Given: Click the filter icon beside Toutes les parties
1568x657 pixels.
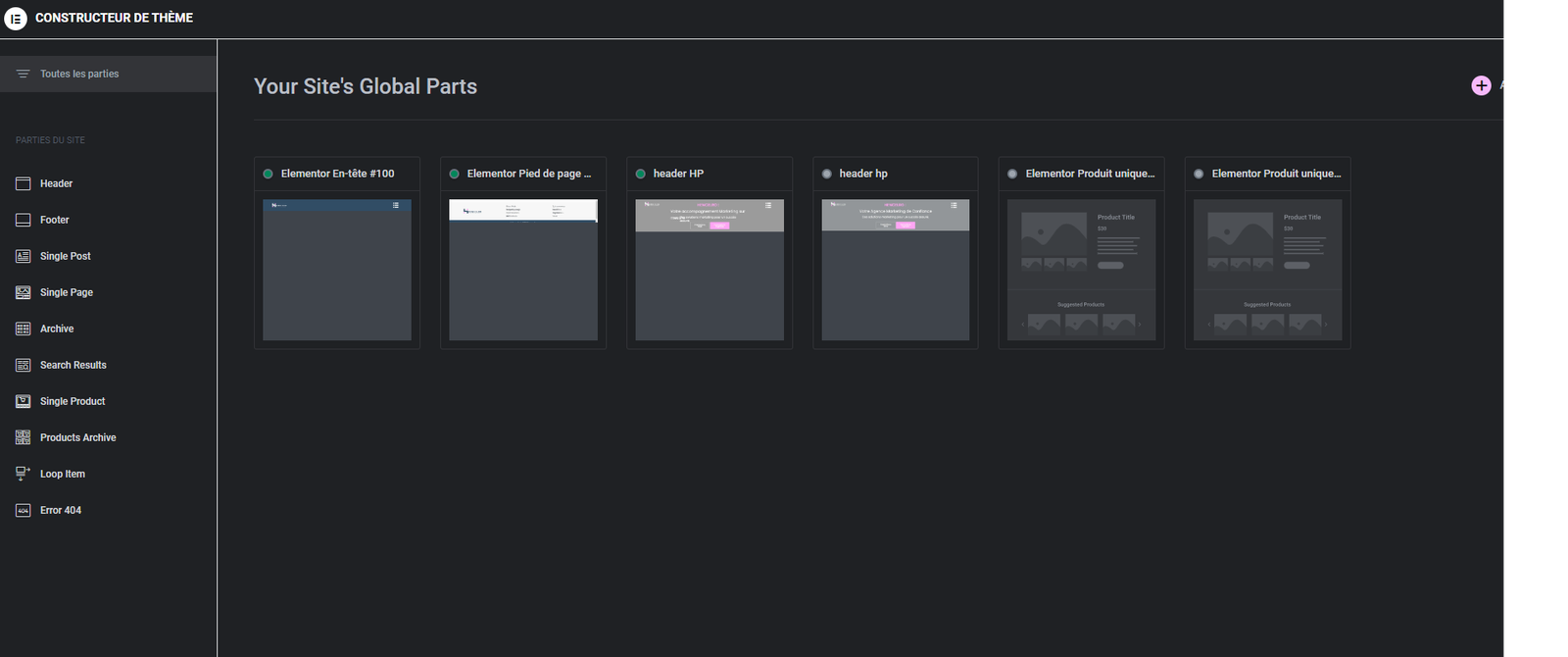Looking at the screenshot, I should point(24,74).
